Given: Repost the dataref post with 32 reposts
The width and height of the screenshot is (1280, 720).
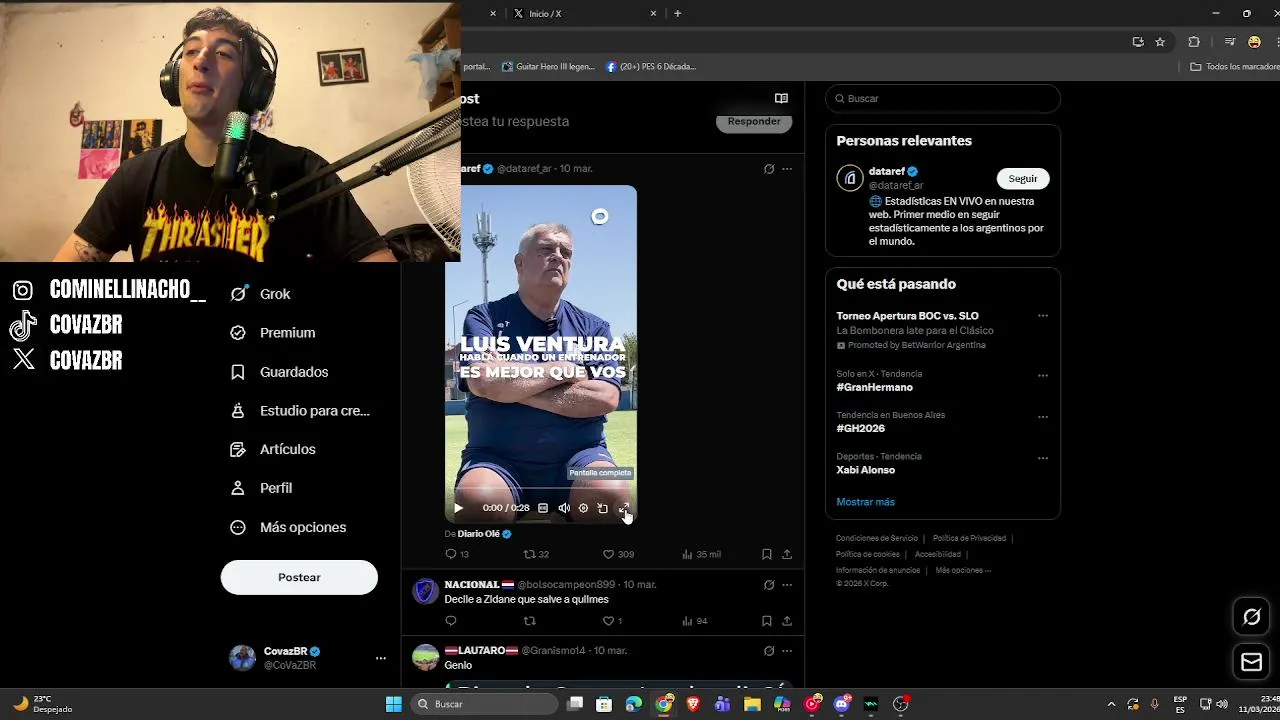Looking at the screenshot, I should [537, 554].
